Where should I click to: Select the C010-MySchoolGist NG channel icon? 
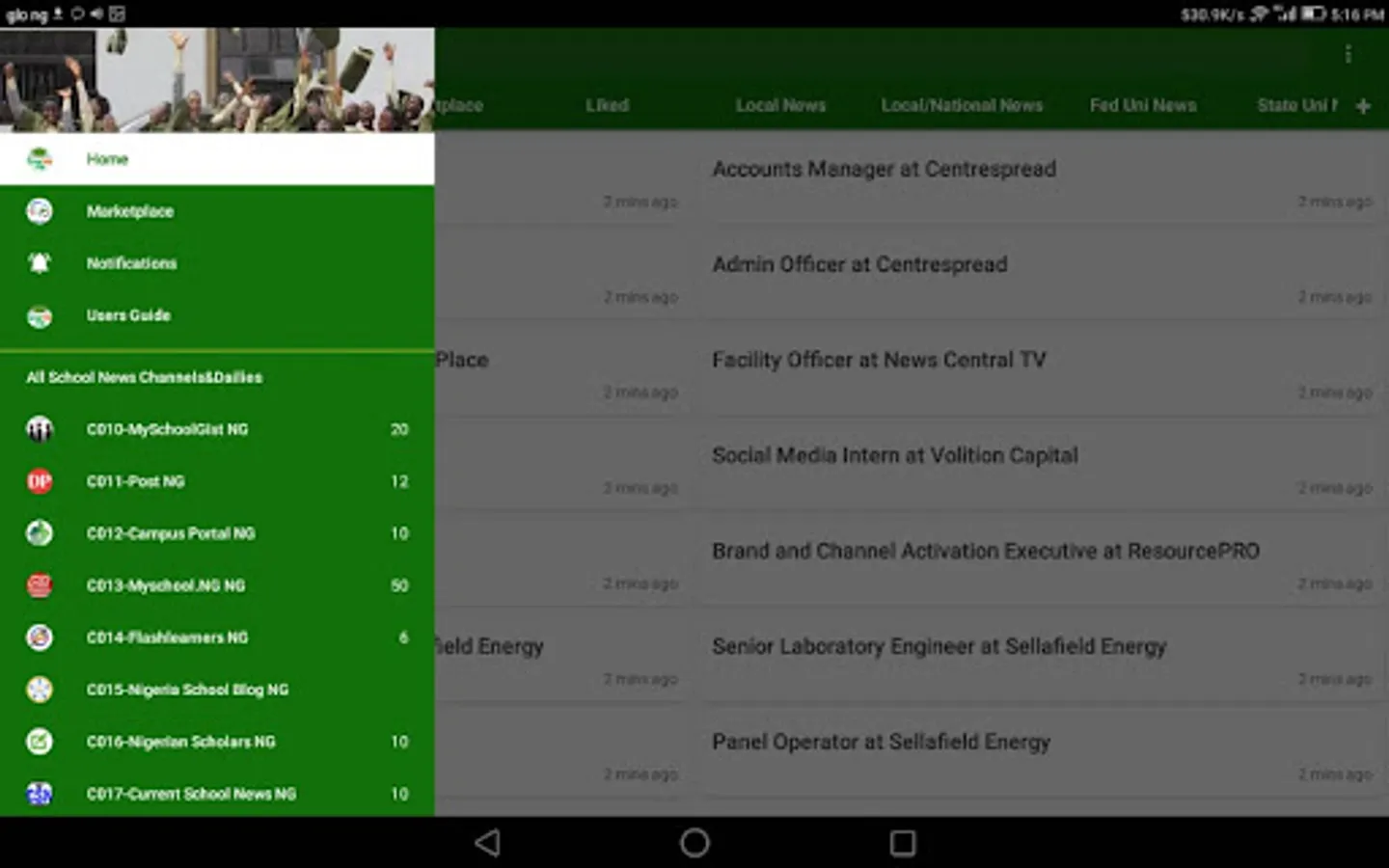(x=39, y=429)
